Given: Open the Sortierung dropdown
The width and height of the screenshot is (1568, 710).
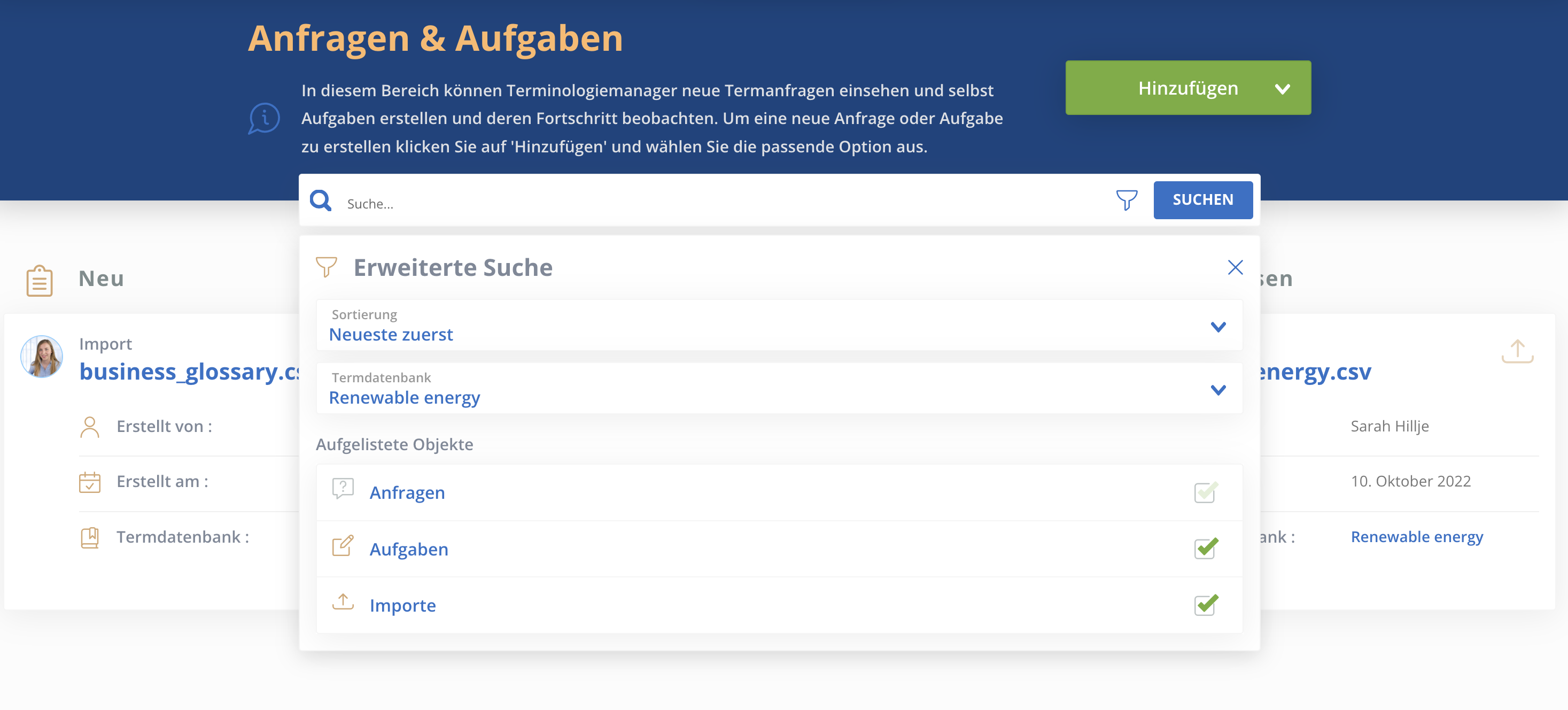Looking at the screenshot, I should click(779, 325).
